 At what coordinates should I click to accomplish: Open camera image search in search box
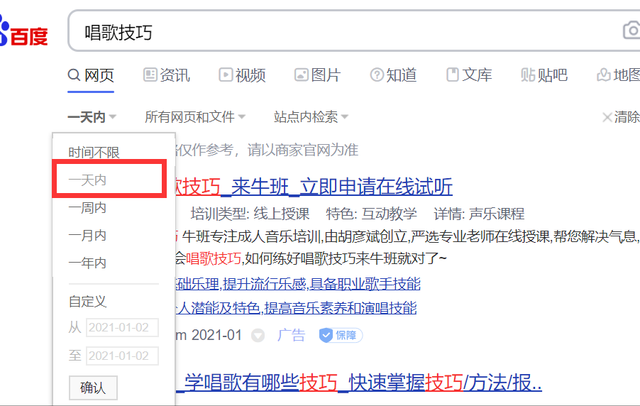click(630, 33)
